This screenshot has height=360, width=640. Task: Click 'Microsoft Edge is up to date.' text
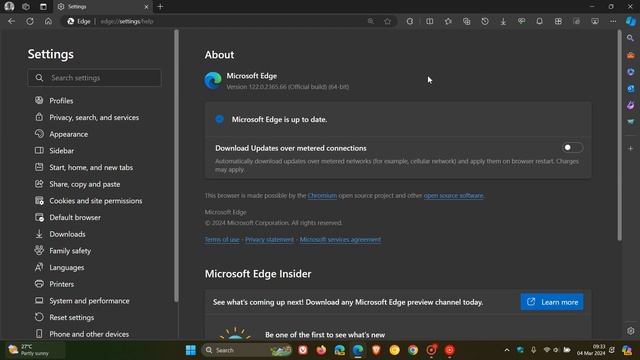click(x=279, y=120)
